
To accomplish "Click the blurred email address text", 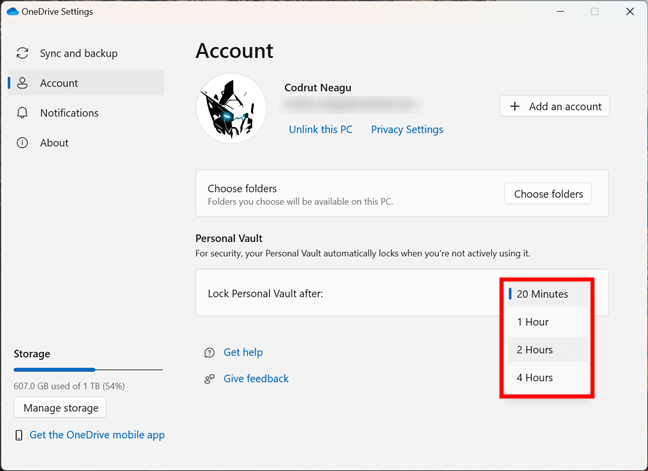I will coord(351,105).
